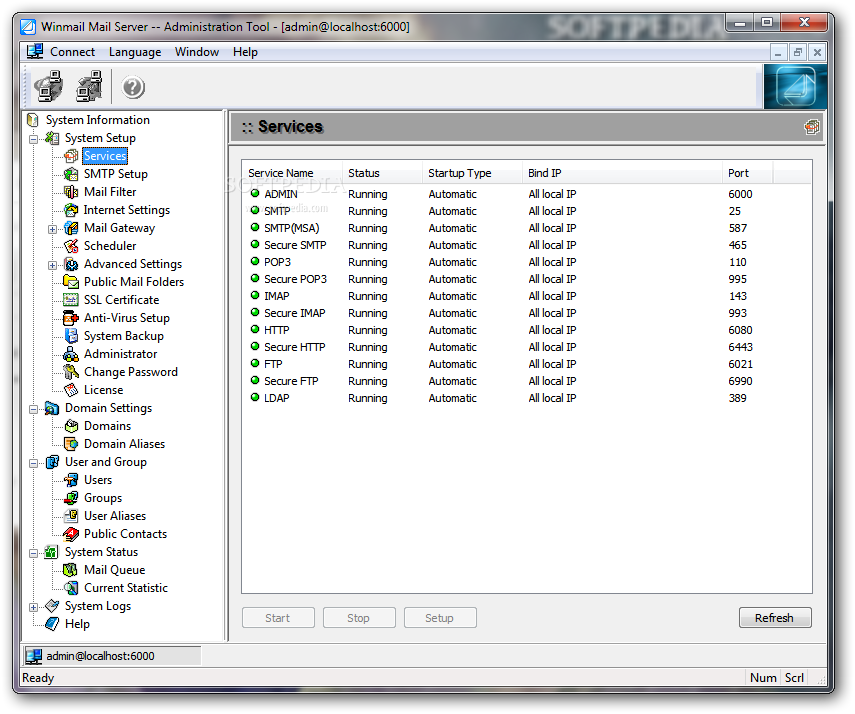Select the License icon

click(x=71, y=390)
